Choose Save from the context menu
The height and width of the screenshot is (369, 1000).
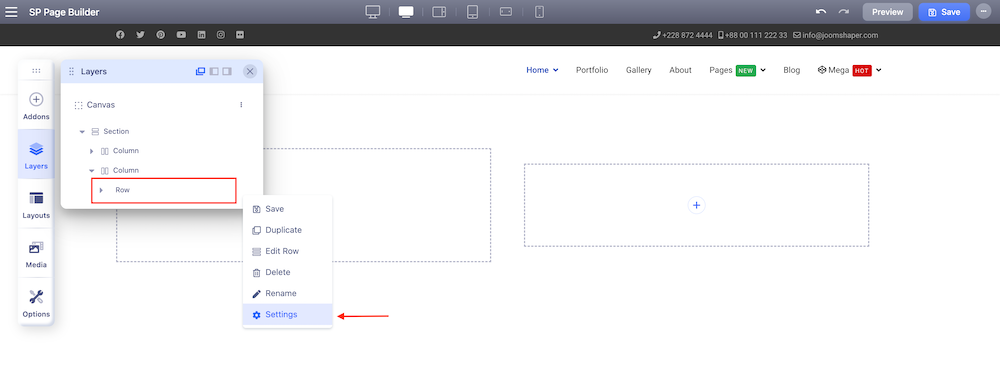point(288,209)
